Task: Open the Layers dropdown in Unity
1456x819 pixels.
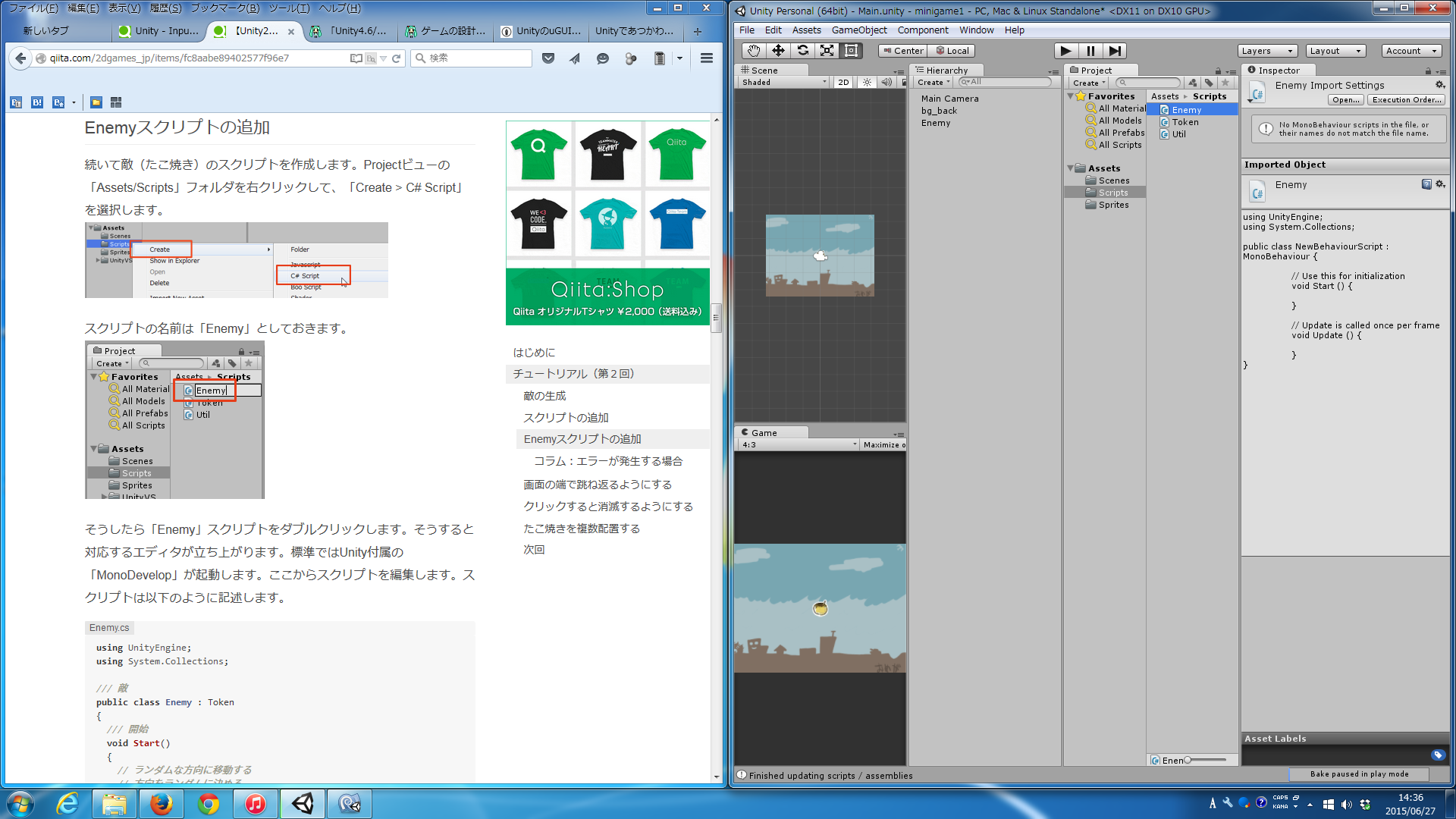Action: click(1268, 51)
